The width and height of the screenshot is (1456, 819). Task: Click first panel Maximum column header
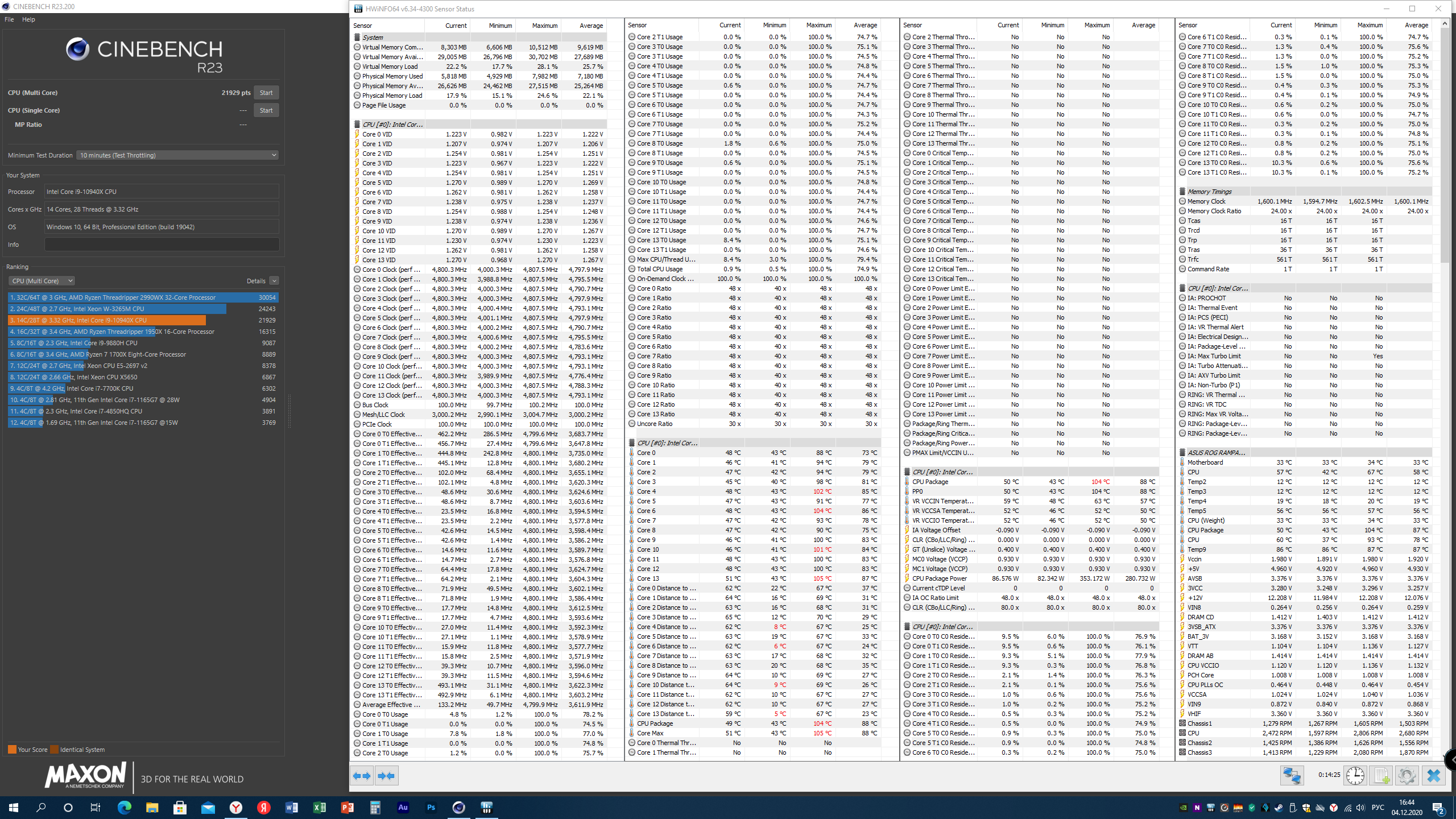tap(538, 26)
